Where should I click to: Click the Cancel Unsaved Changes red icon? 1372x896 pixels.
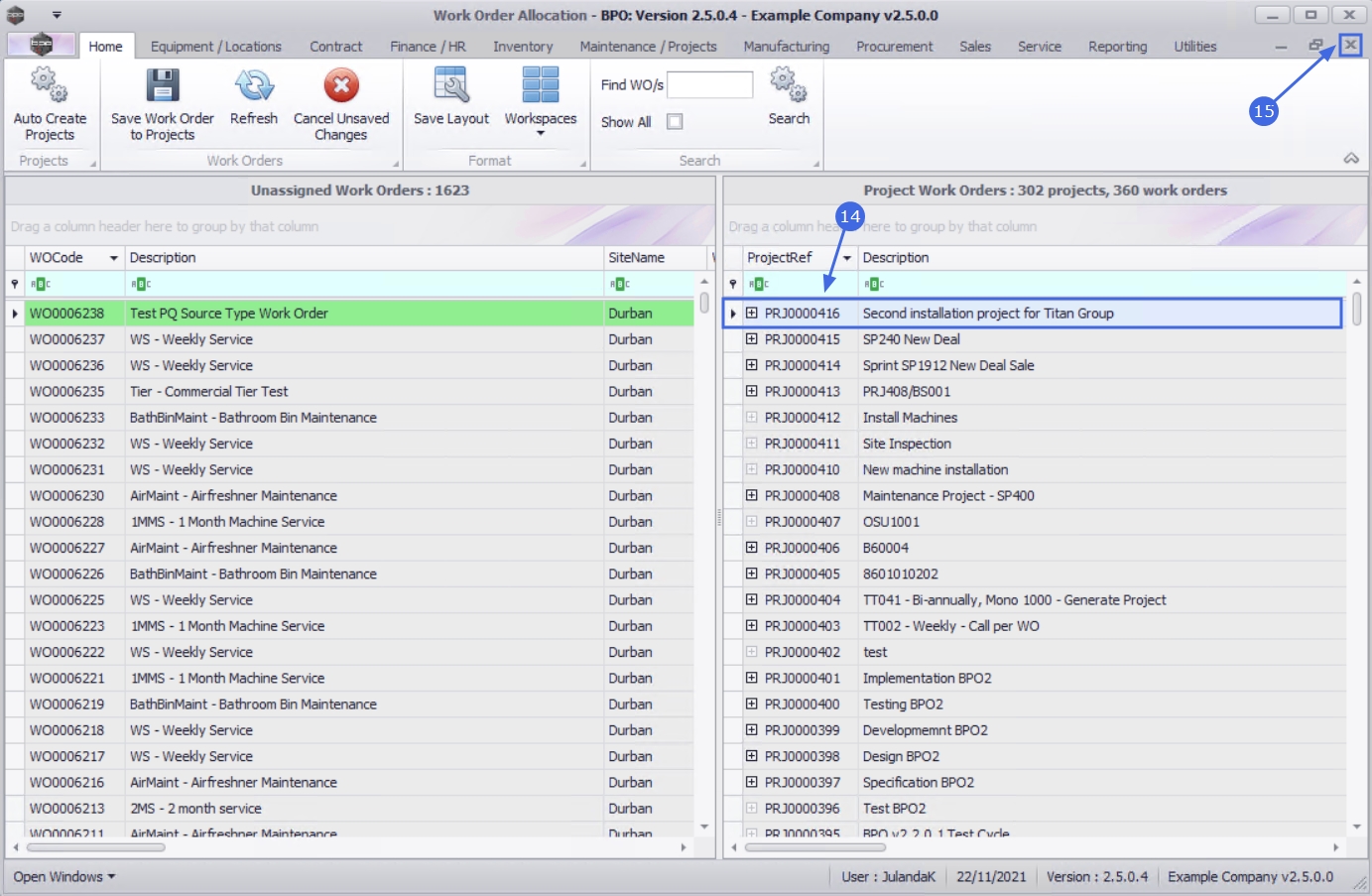coord(341,85)
